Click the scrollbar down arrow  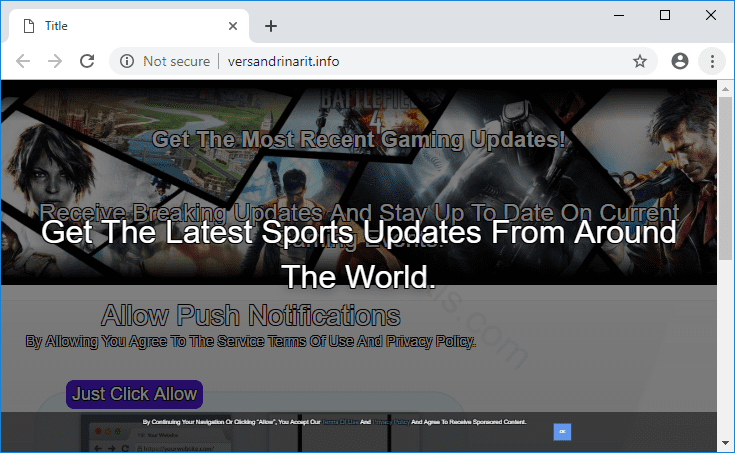[x=726, y=444]
